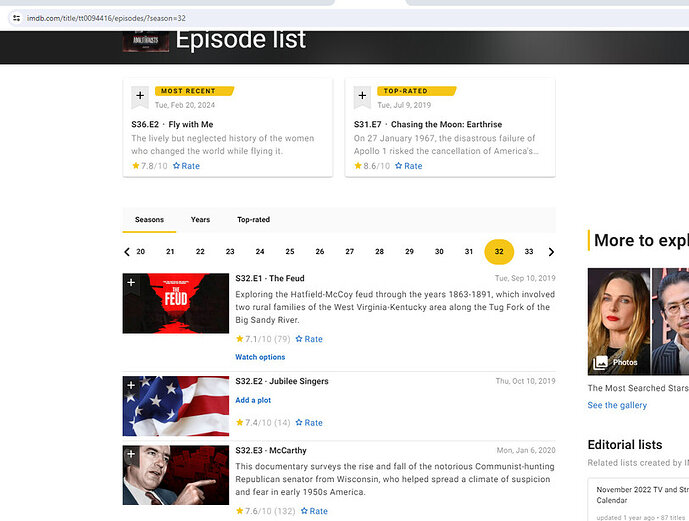Open S32.E2 Jubilee Singers title link

(x=282, y=381)
